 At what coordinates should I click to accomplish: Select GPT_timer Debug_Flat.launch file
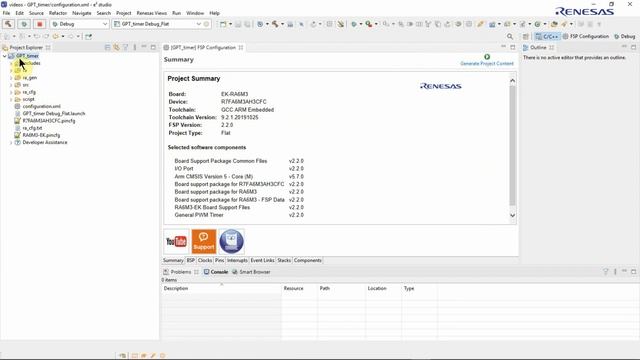(x=54, y=113)
